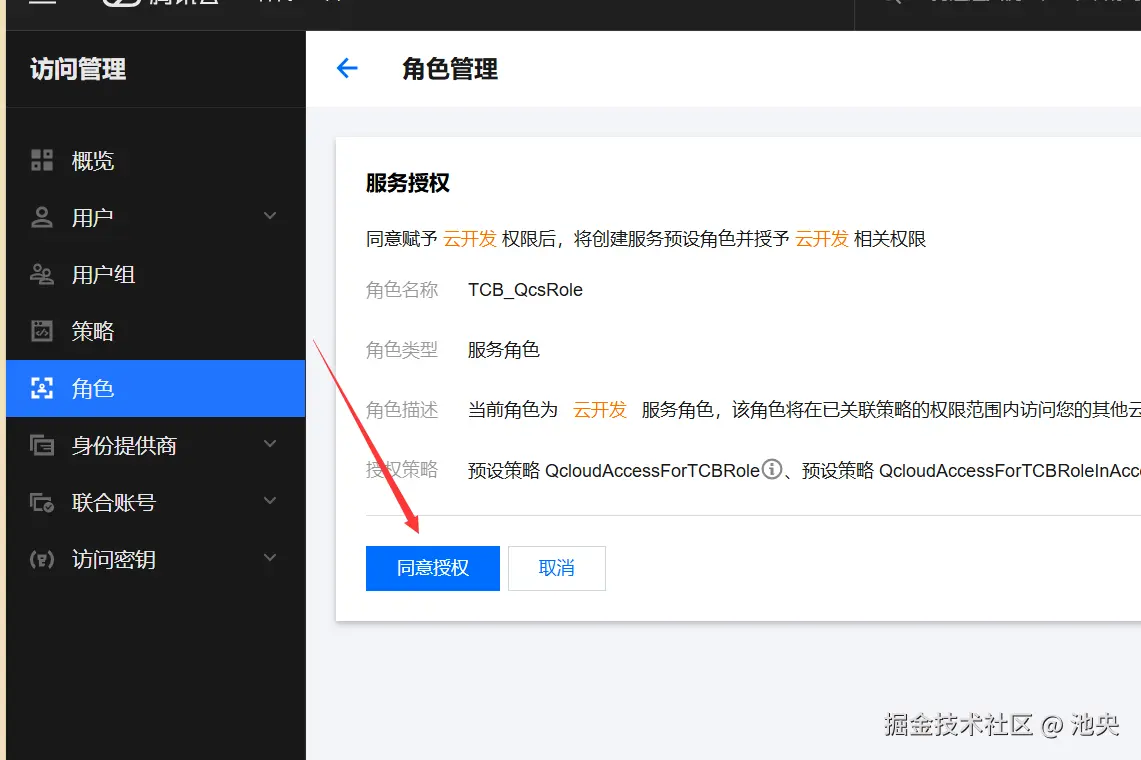This screenshot has height=760, width=1141.
Task: Open the 策略 menu item
Action: (x=156, y=331)
